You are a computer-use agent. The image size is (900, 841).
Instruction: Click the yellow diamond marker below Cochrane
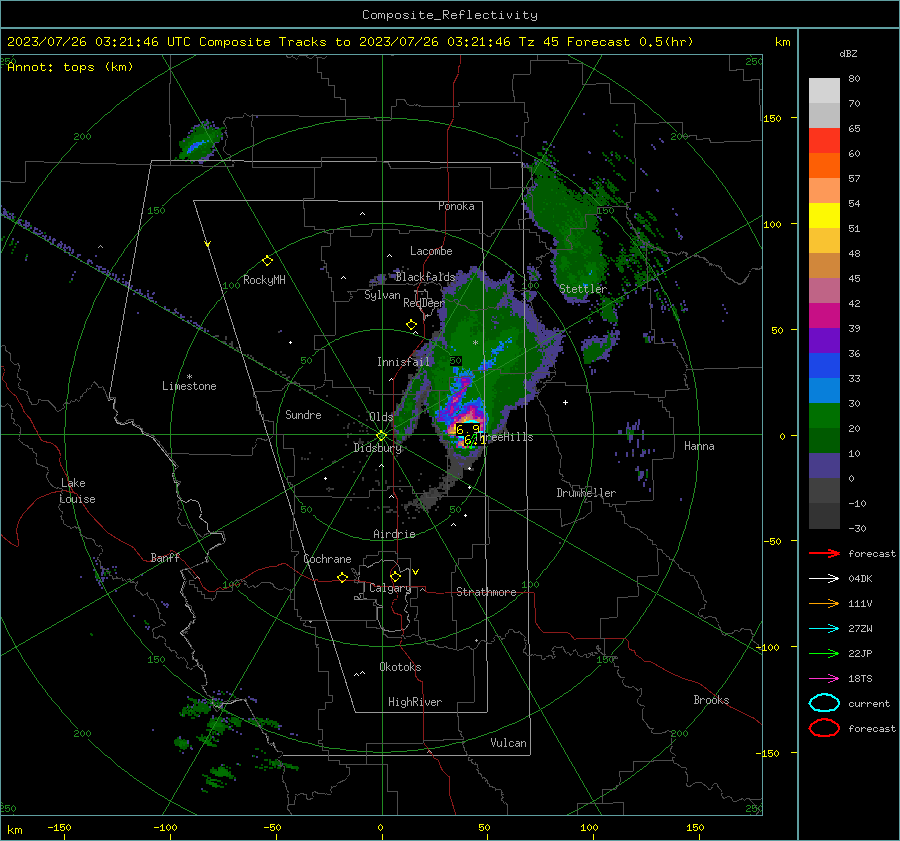coord(342,577)
